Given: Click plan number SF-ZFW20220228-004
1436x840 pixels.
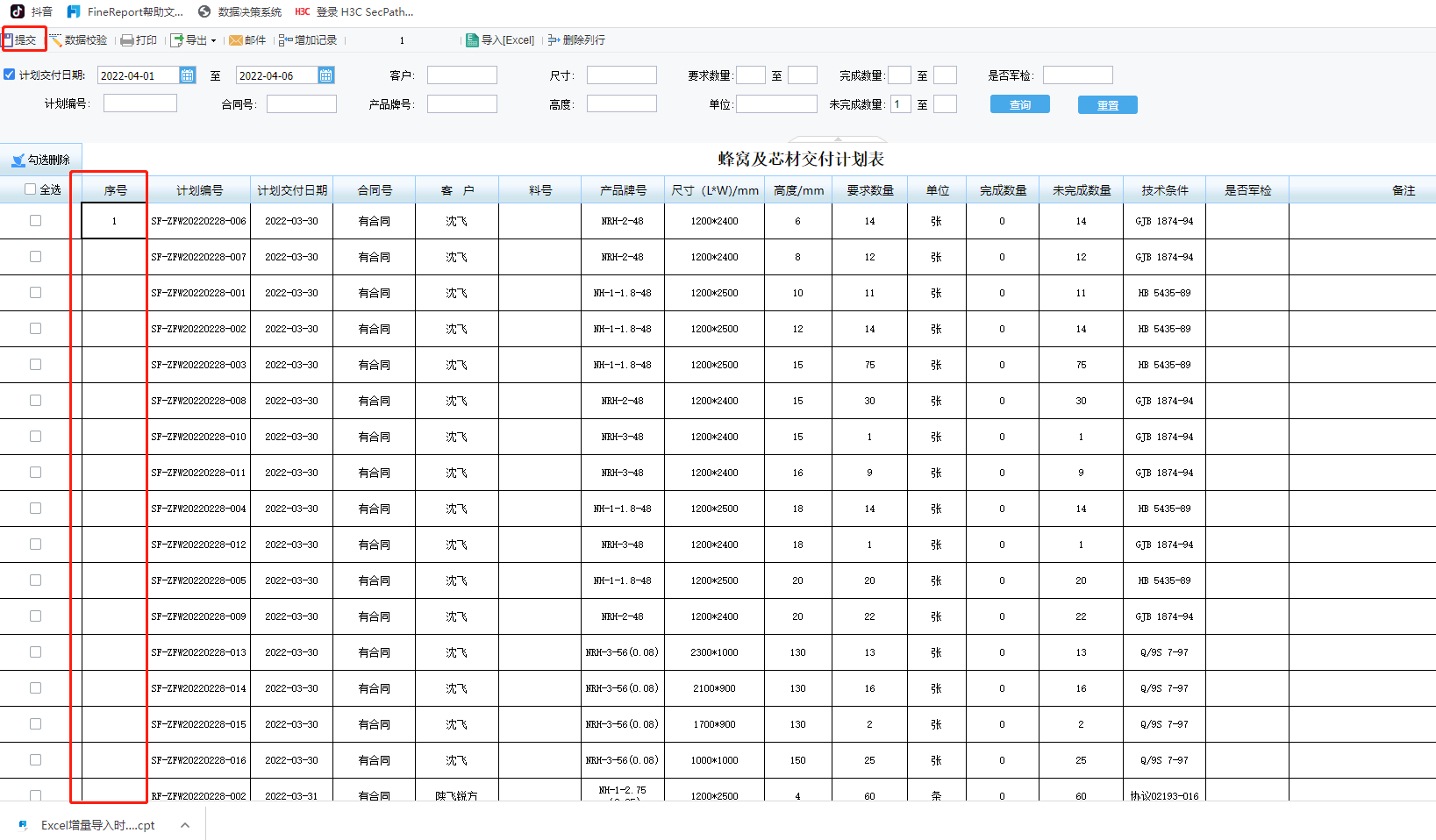Looking at the screenshot, I should (x=199, y=509).
